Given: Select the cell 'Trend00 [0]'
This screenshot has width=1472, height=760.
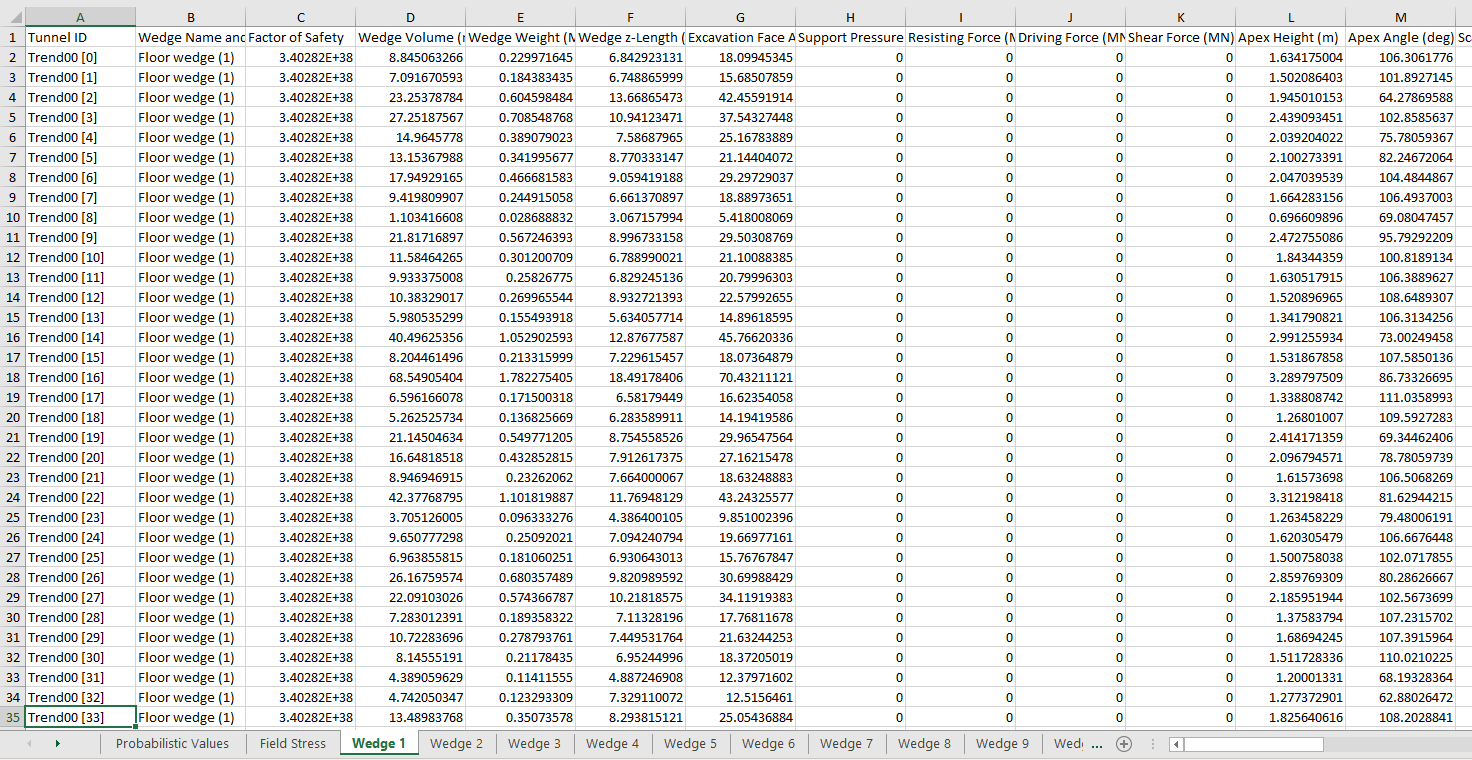Looking at the screenshot, I should 80,57.
